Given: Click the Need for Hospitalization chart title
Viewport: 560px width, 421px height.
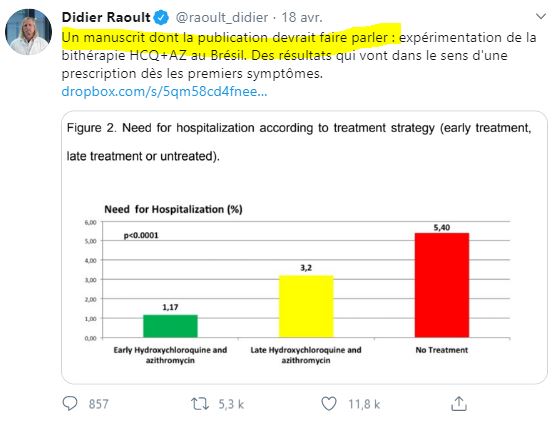Looking at the screenshot, I should pyautogui.click(x=173, y=209).
